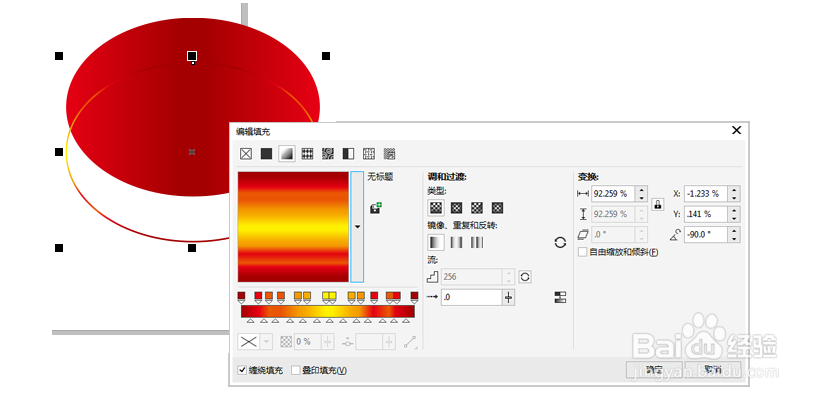This screenshot has height=401, width=824.
Task: Increase fill width with up stepper
Action: pos(641,190)
